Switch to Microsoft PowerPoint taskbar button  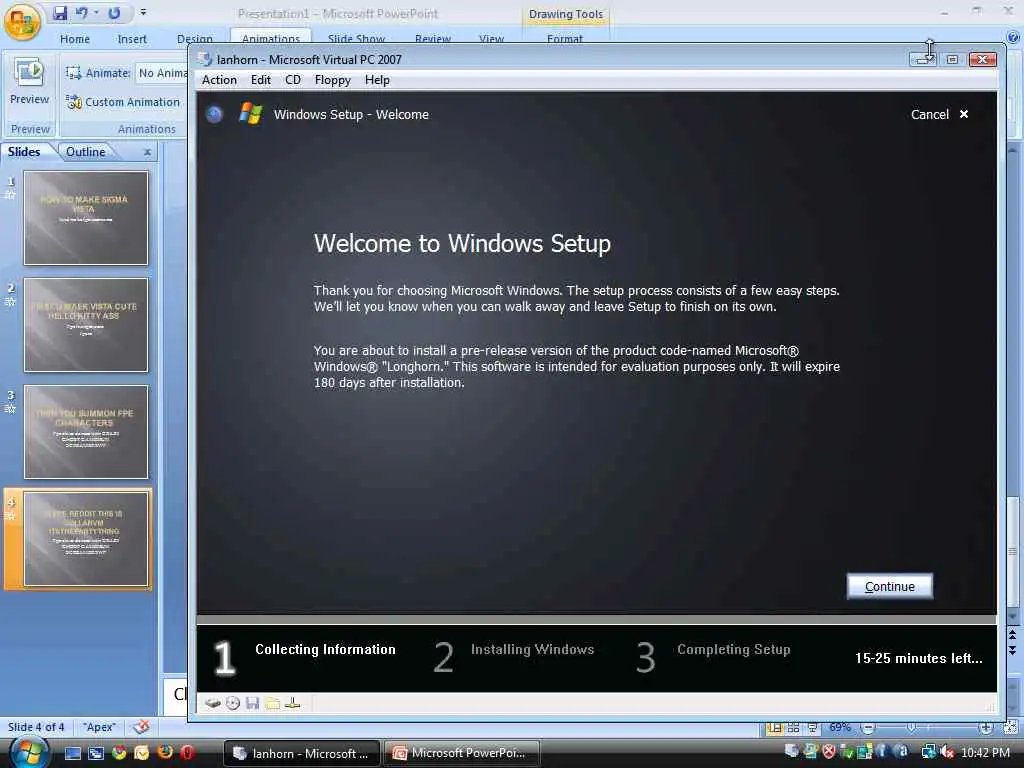[x=462, y=753]
